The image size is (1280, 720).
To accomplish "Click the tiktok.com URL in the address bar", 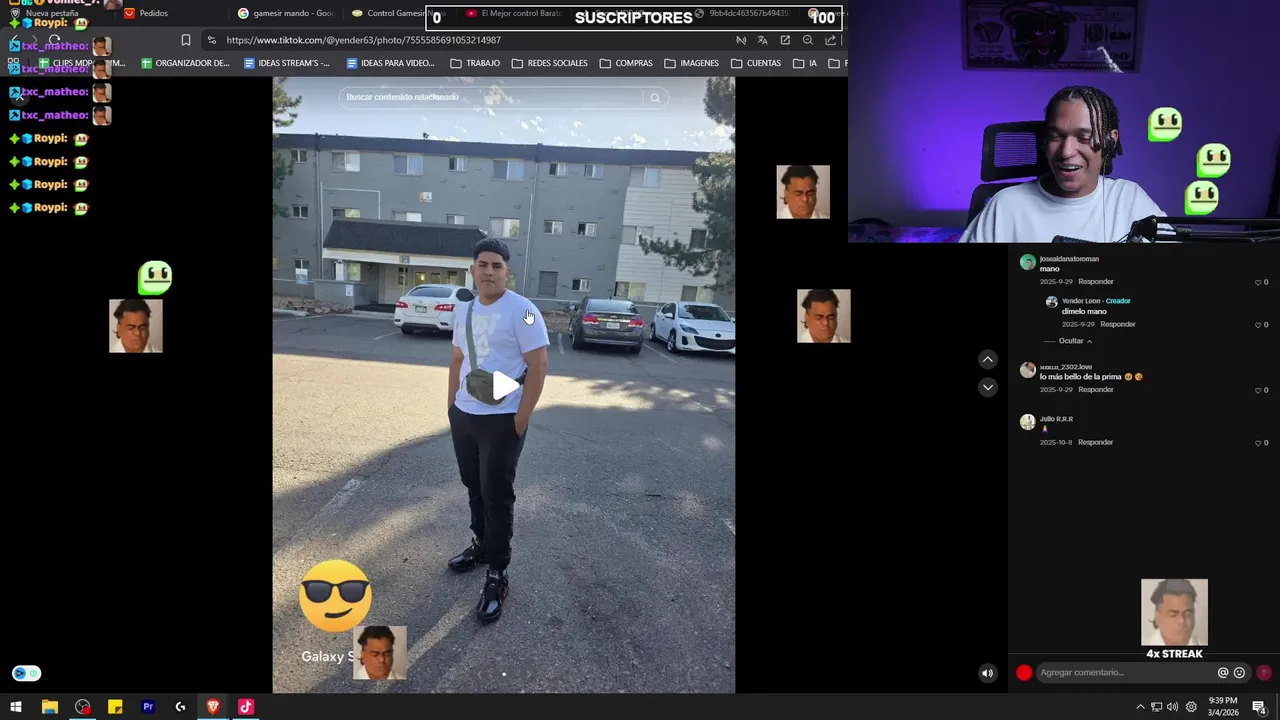I will tap(363, 40).
